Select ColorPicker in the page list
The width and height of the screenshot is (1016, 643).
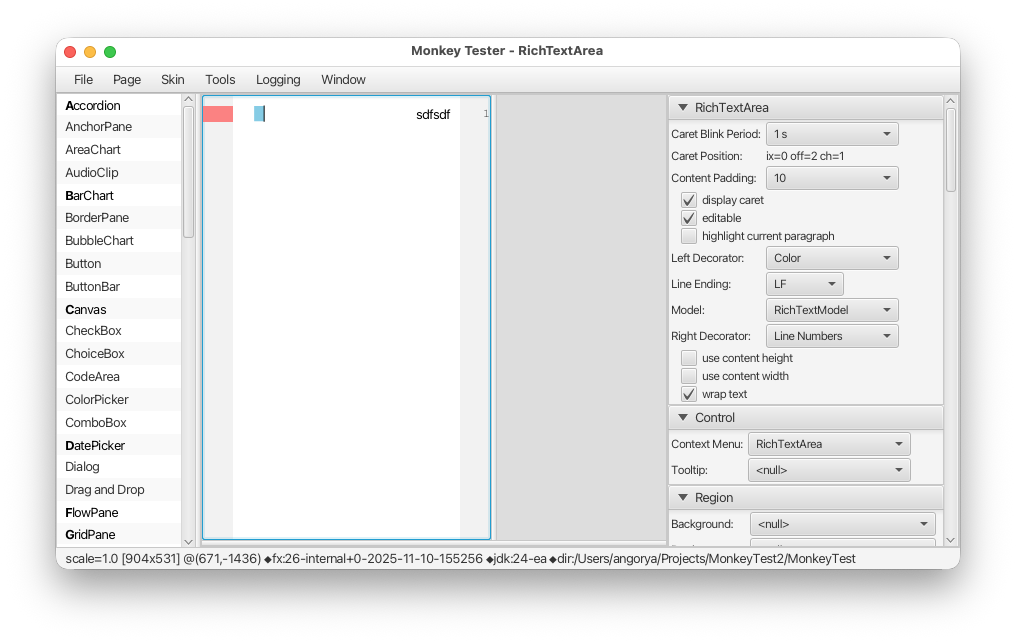[97, 400]
